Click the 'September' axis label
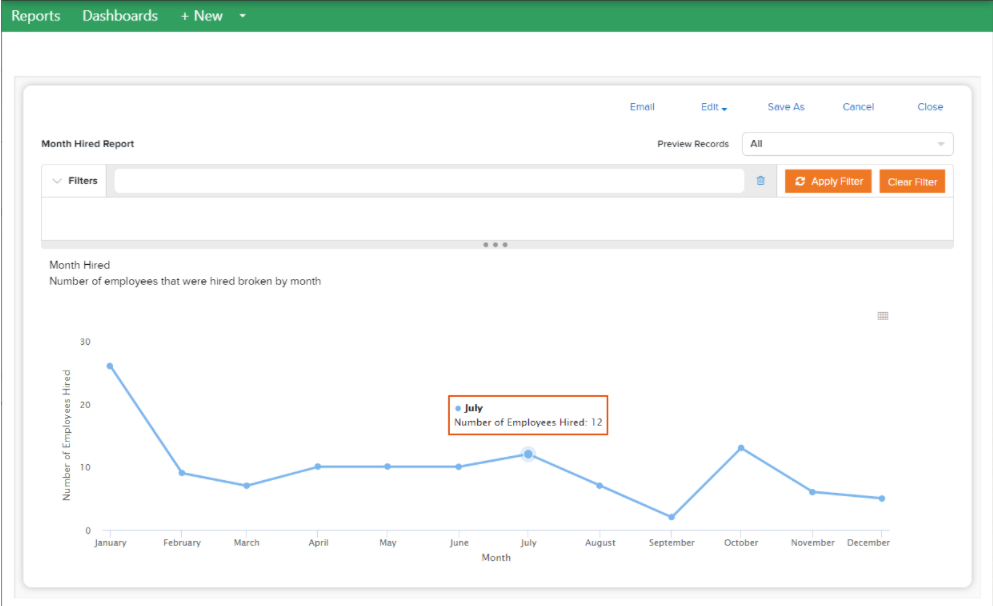993x606 pixels. tap(672, 543)
